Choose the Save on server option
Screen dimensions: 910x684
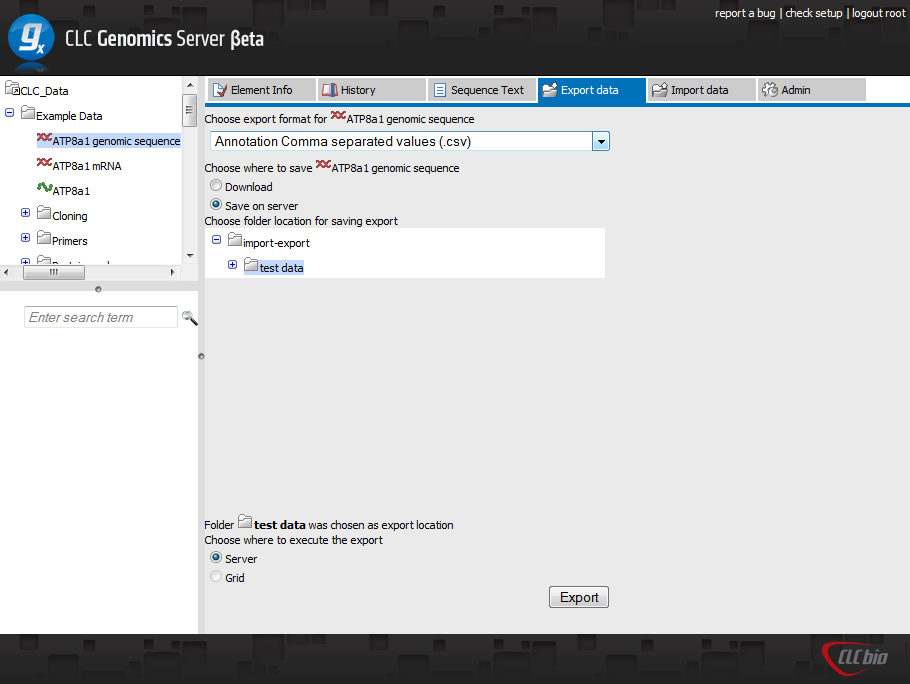pyautogui.click(x=216, y=205)
